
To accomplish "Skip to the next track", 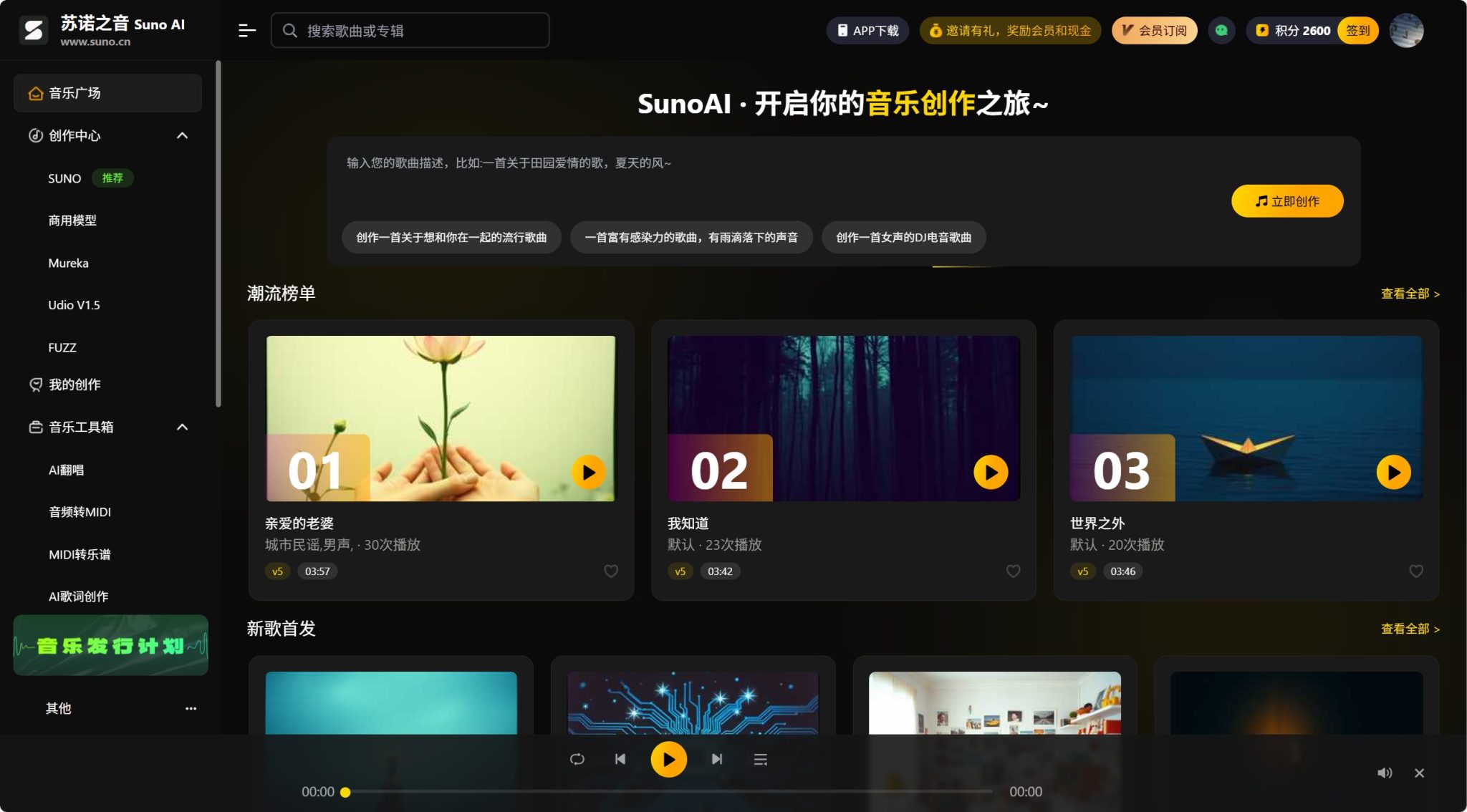I will [x=716, y=759].
